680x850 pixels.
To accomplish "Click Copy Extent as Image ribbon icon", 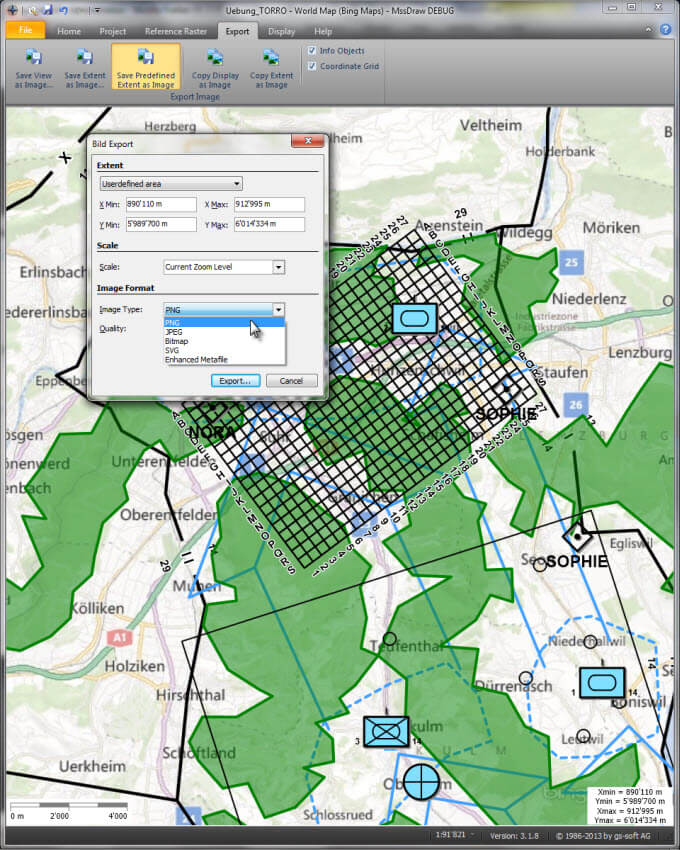I will click(x=271, y=57).
